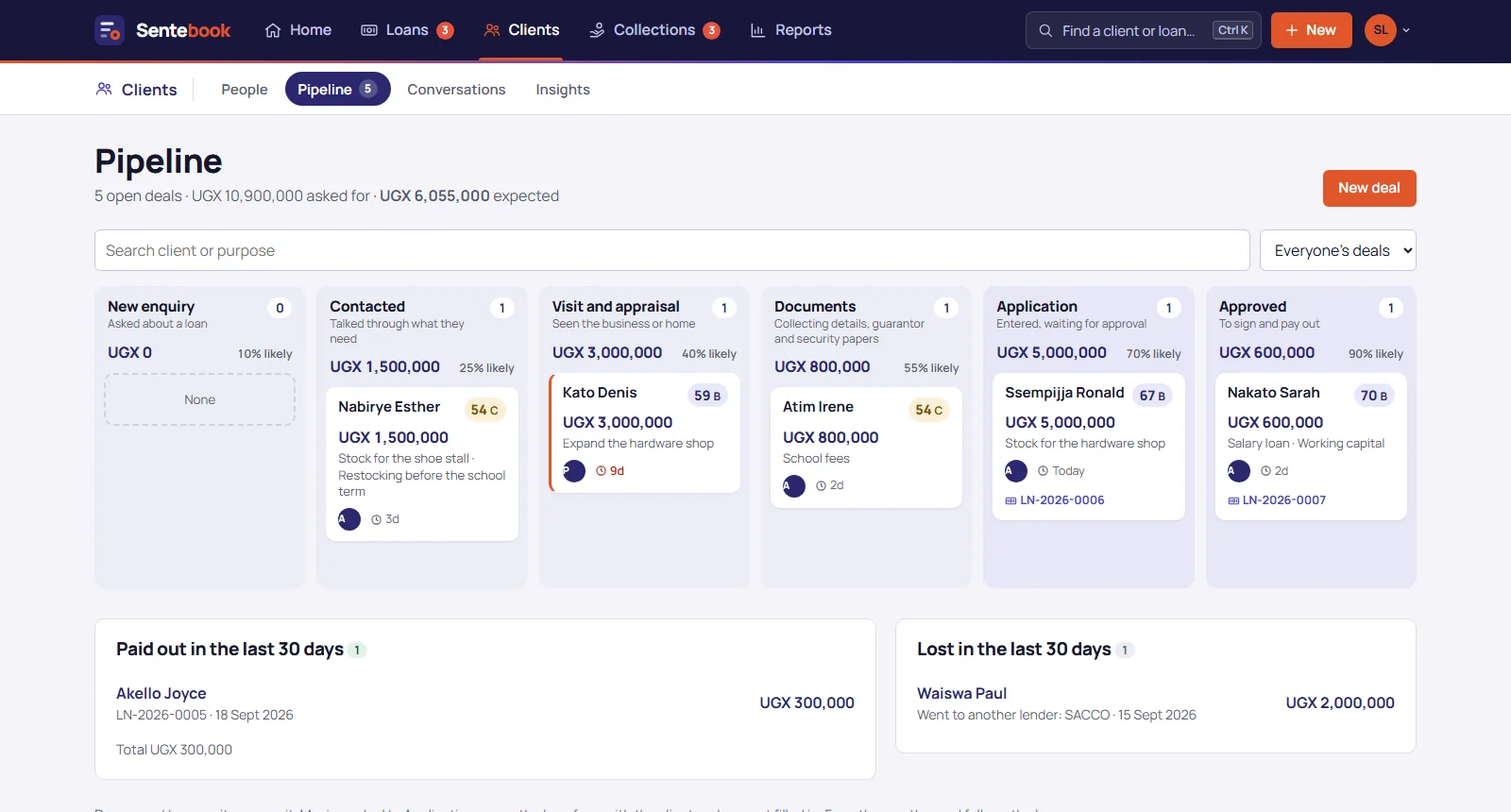Open the Ssempijja Ronald deal card
The width and height of the screenshot is (1511, 812).
(1089, 446)
